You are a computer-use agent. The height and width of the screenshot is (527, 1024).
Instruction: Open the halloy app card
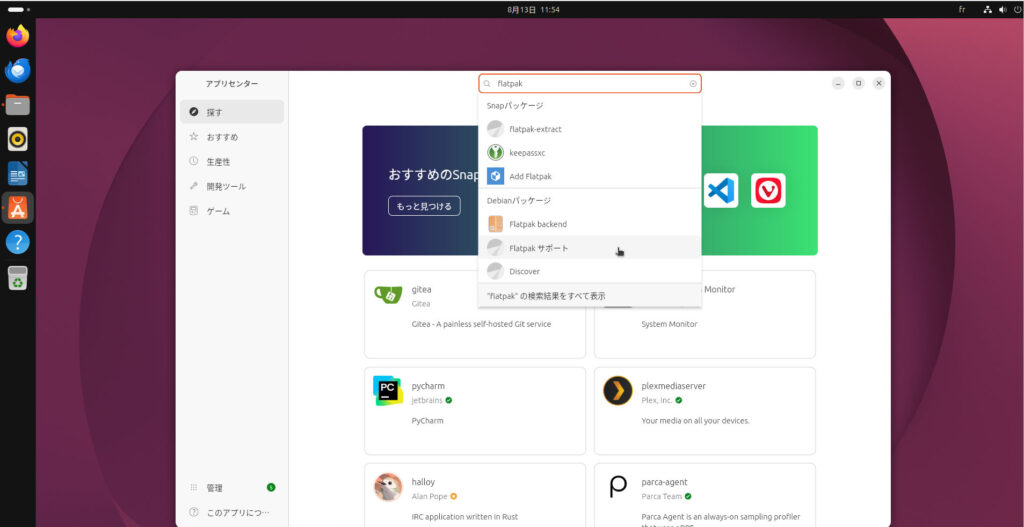click(x=475, y=495)
